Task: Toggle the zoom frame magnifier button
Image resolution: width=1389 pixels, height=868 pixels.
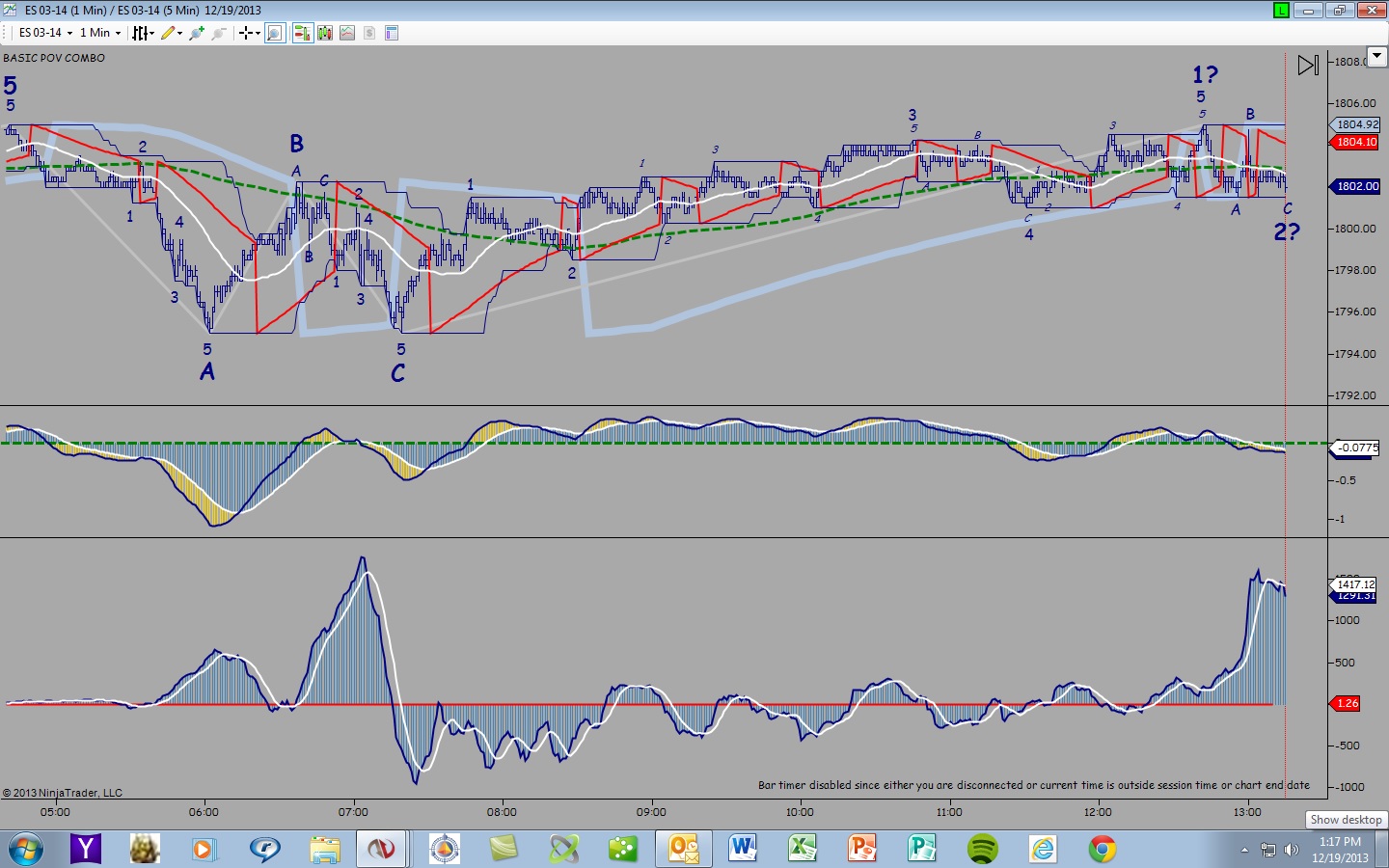Action: point(275,33)
